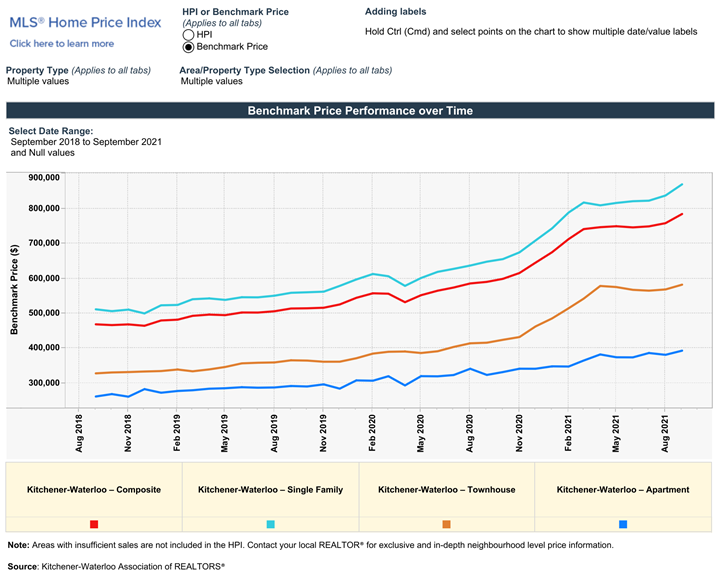Click the 'Benchmark Price Performance over Time' header bar
The height and width of the screenshot is (576, 720).
click(360, 111)
